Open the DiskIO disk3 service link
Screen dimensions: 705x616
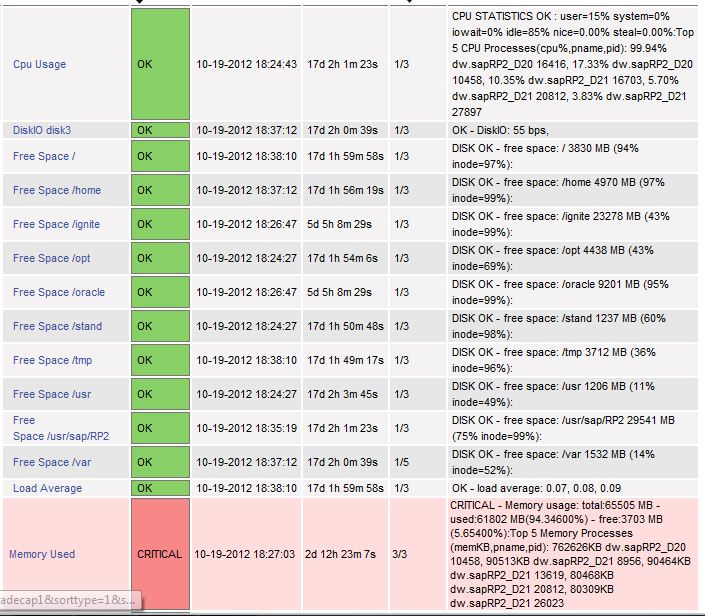click(x=42, y=130)
